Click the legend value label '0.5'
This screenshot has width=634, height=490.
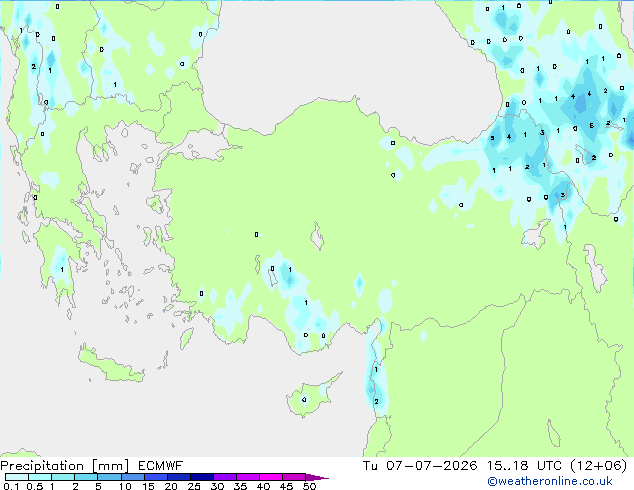coord(34,486)
